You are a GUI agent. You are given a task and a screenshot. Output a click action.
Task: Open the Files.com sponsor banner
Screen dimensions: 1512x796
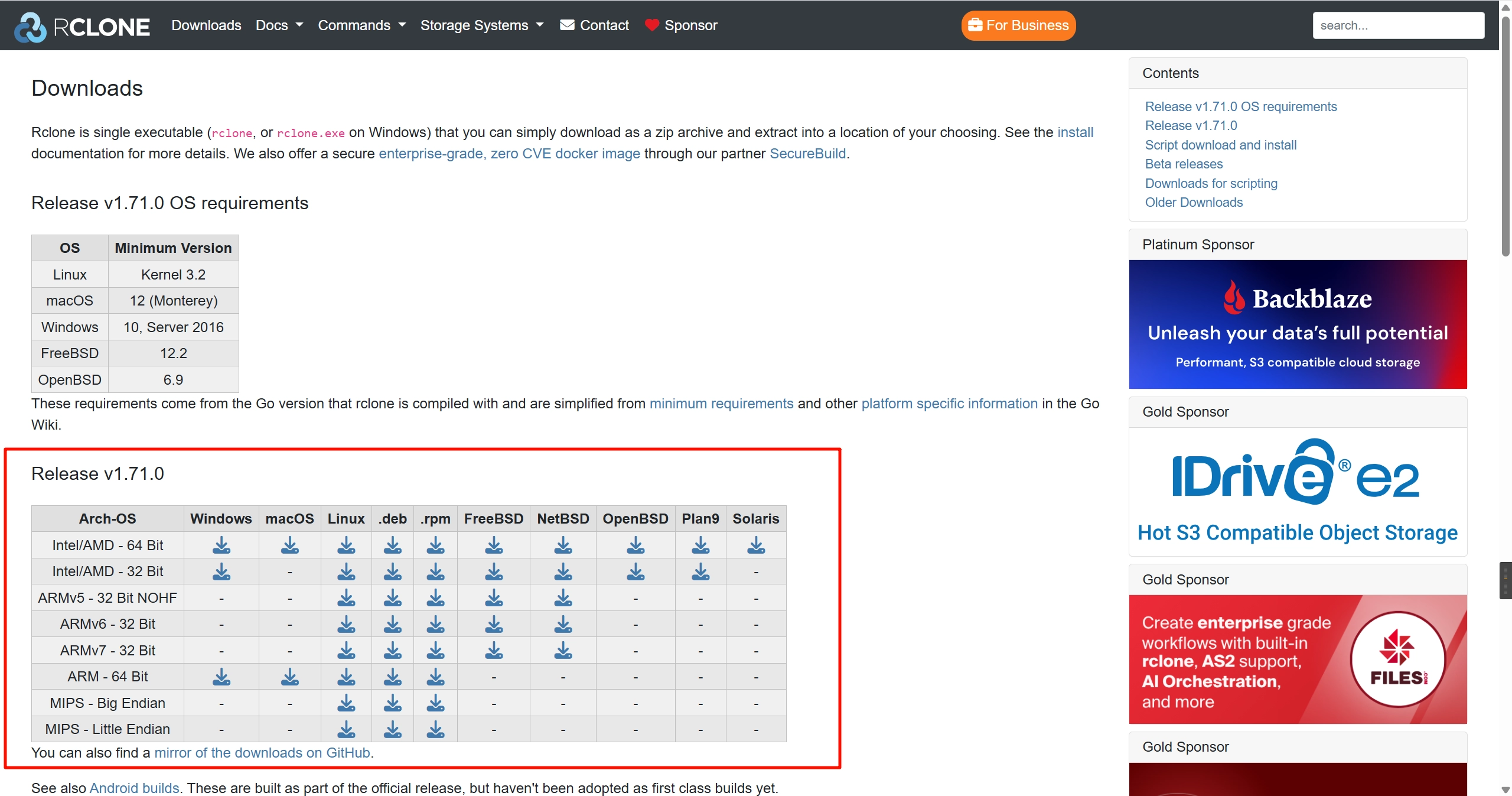pyautogui.click(x=1298, y=659)
